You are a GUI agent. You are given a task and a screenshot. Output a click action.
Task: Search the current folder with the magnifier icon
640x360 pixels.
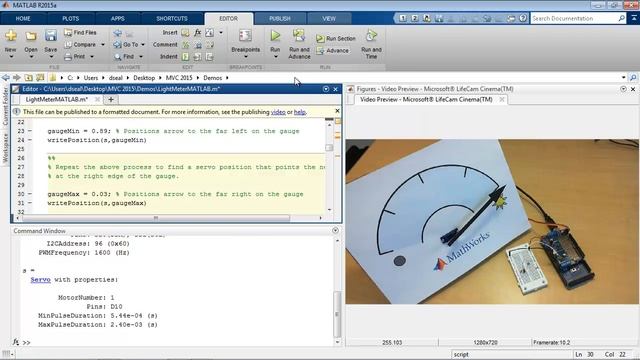point(633,78)
